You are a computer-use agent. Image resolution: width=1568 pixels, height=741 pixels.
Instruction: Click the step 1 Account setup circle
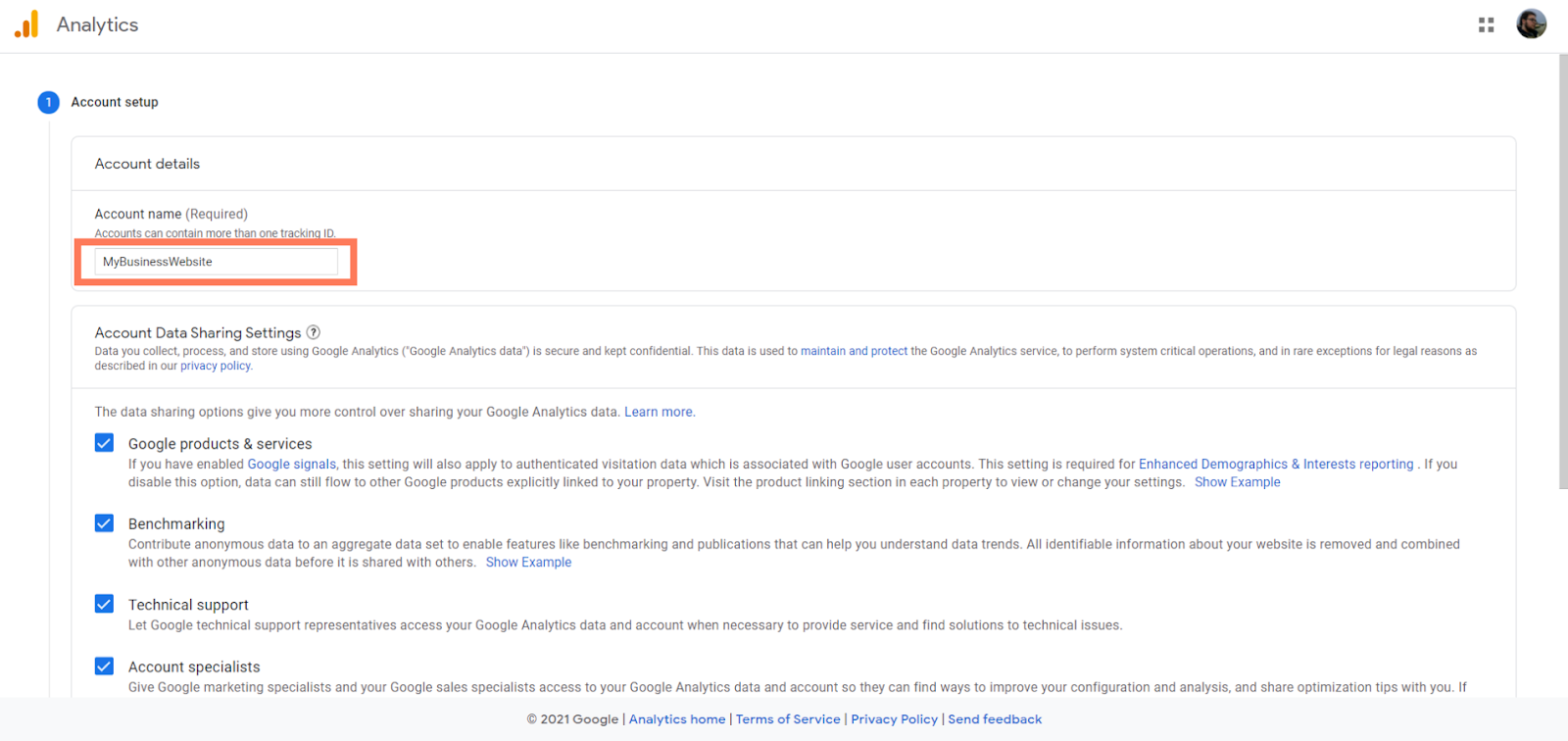tap(48, 102)
